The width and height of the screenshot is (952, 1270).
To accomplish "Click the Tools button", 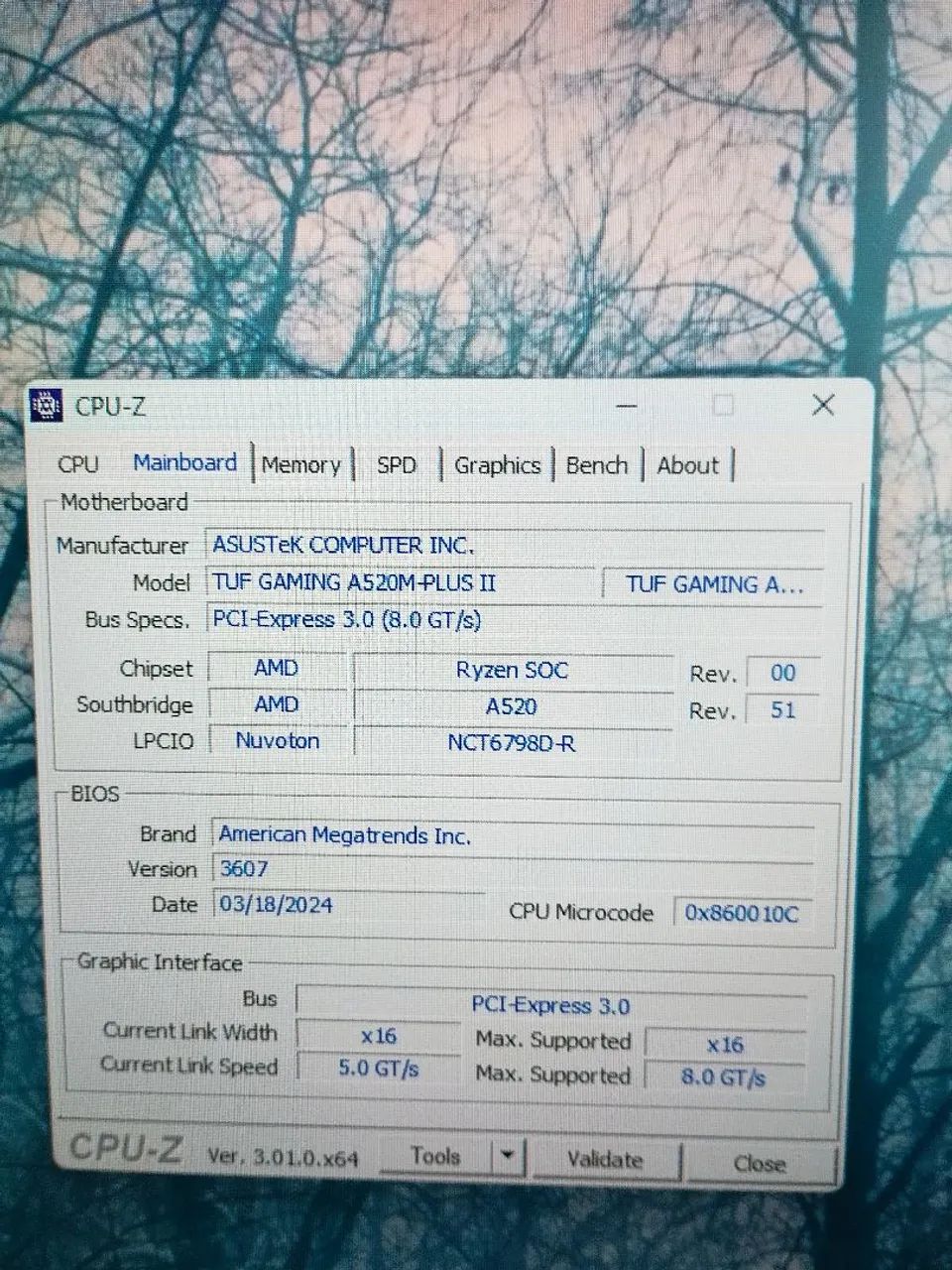I will tap(435, 1156).
